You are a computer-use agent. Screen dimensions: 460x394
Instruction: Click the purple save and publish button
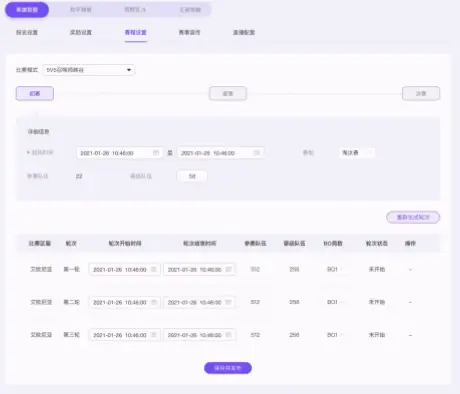click(x=228, y=368)
